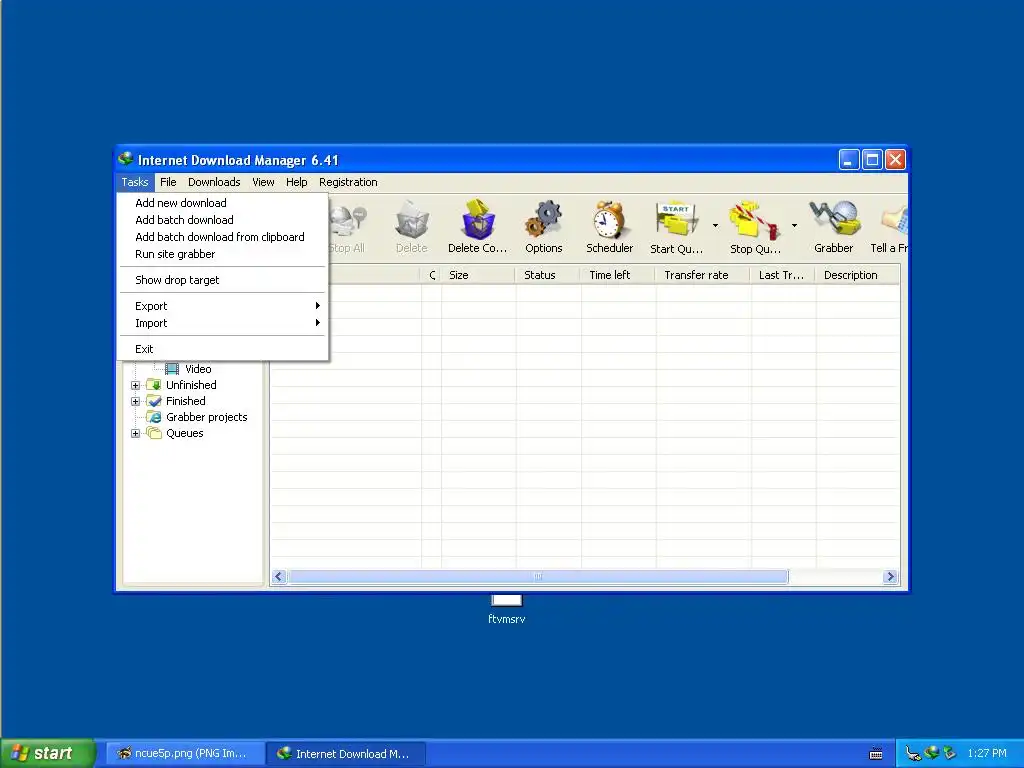Select the Queues folder icon

click(x=153, y=433)
